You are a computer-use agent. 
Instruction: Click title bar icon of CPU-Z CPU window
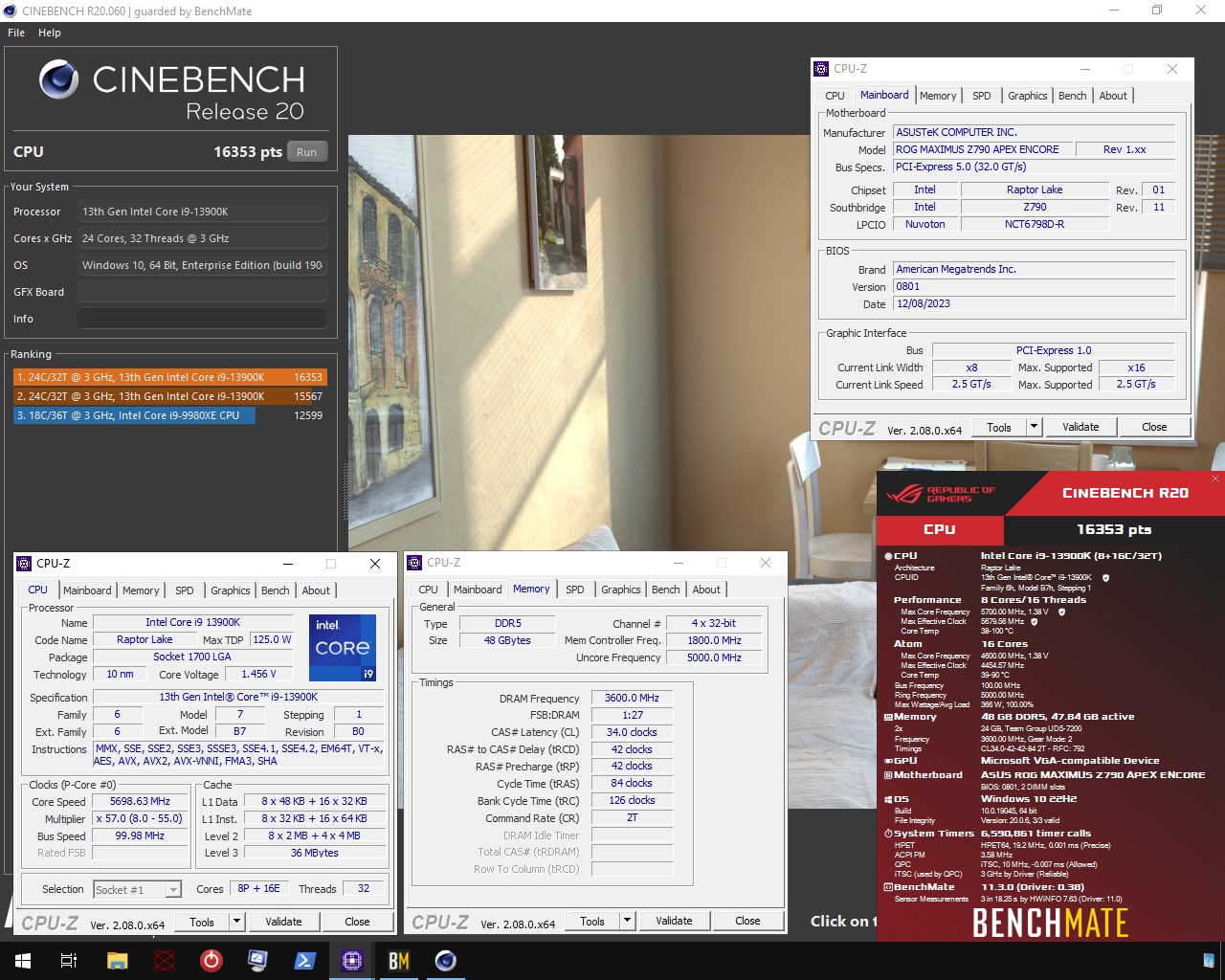point(25,564)
